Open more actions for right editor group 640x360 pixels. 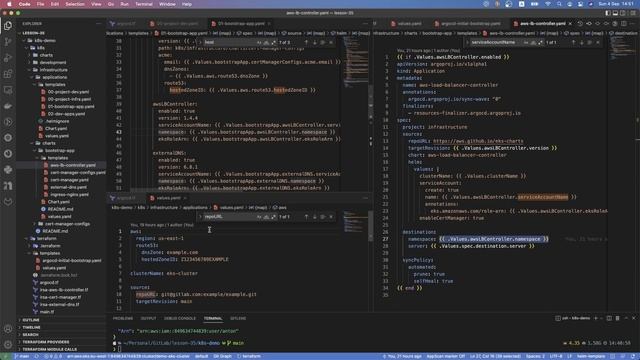click(632, 24)
